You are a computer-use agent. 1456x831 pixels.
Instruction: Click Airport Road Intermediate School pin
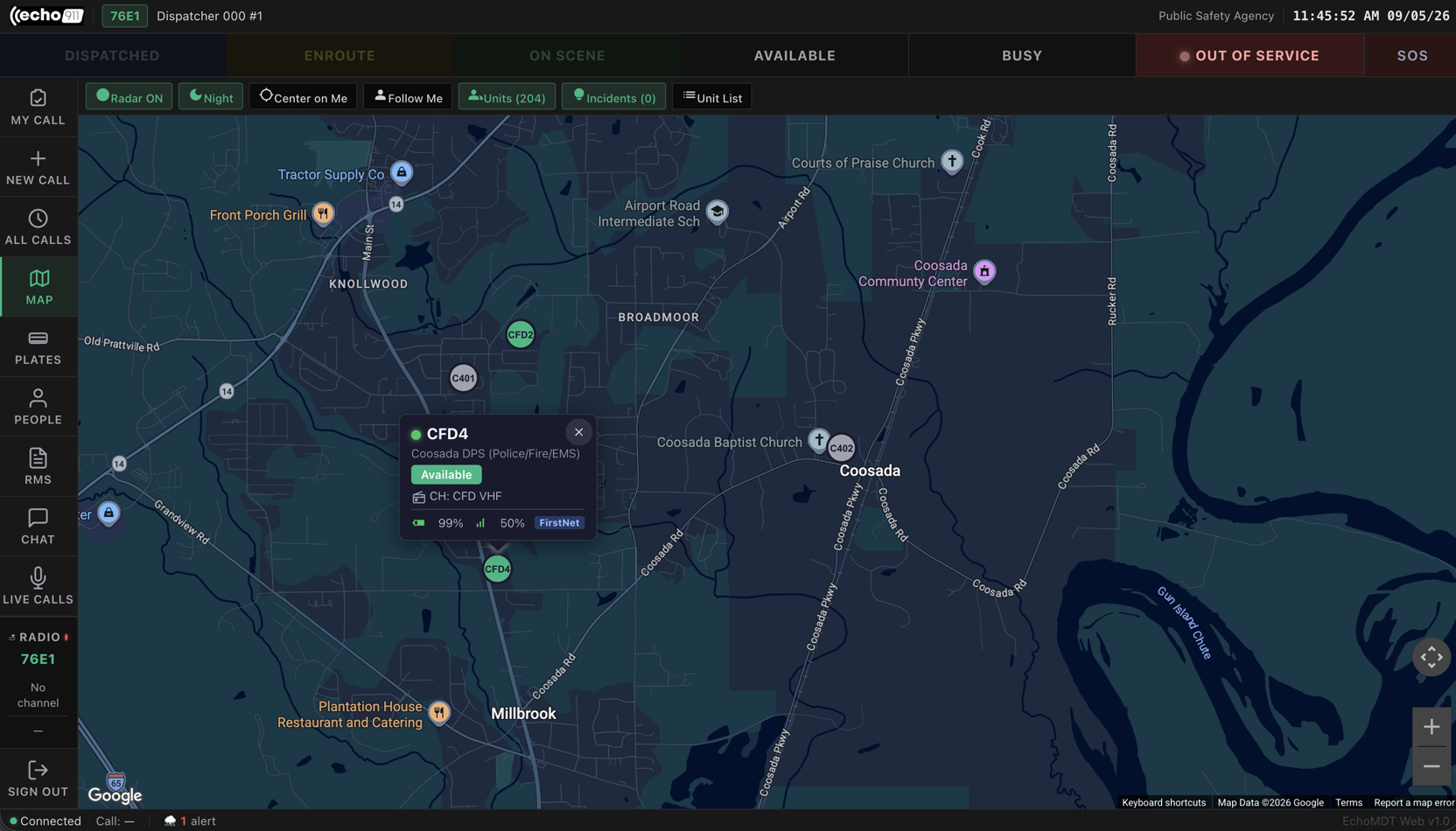(717, 212)
